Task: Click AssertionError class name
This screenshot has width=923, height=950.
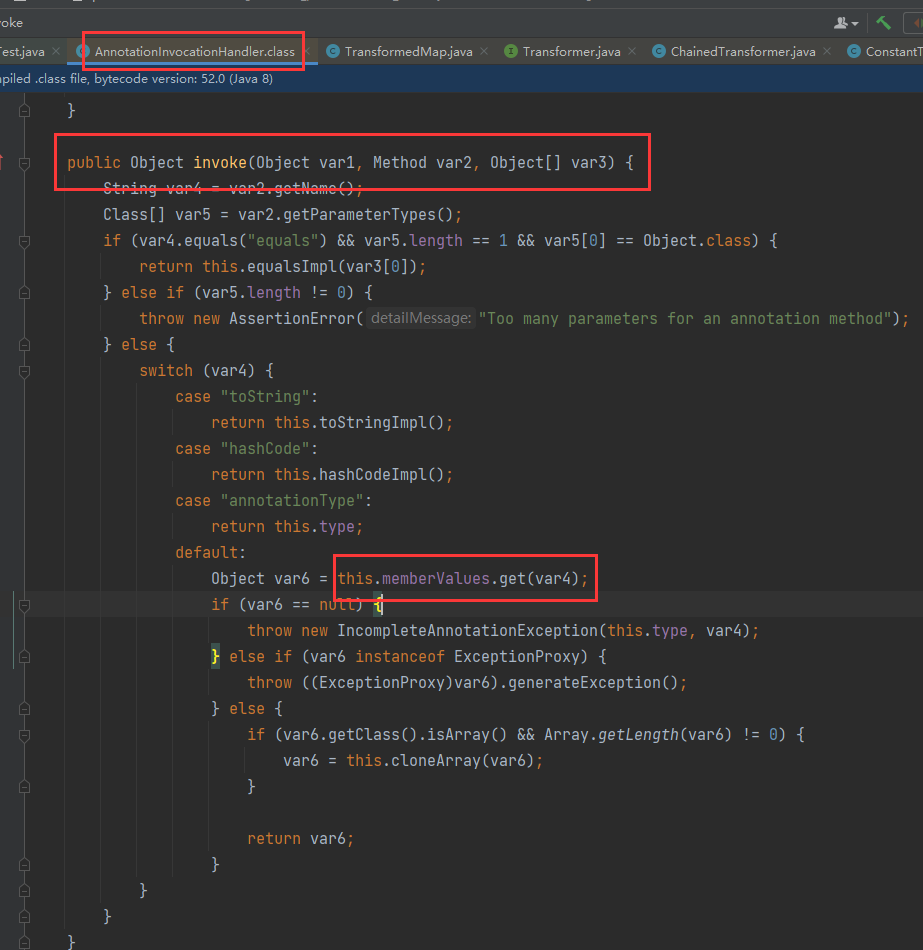Action: point(292,319)
